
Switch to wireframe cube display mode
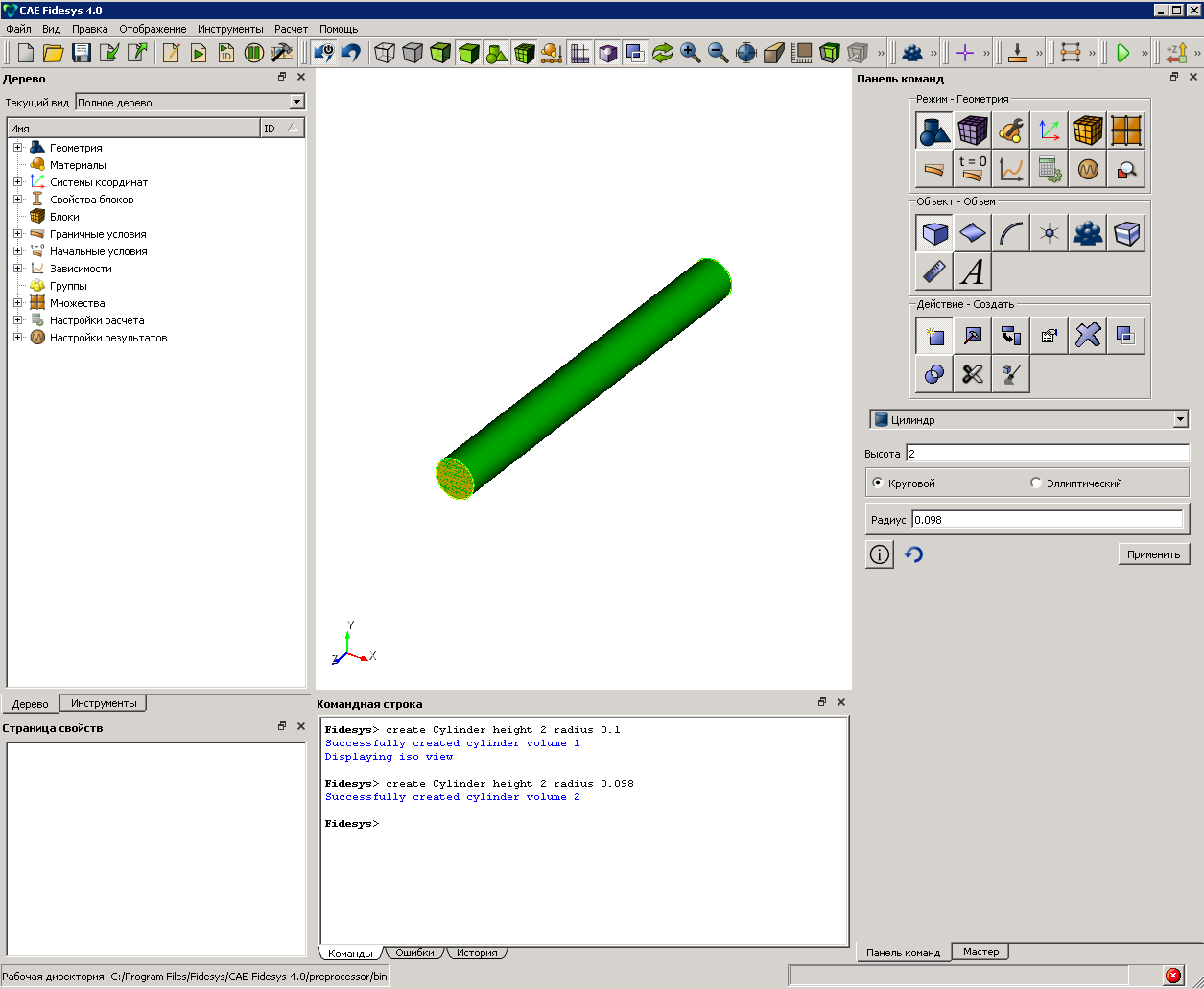(x=385, y=53)
